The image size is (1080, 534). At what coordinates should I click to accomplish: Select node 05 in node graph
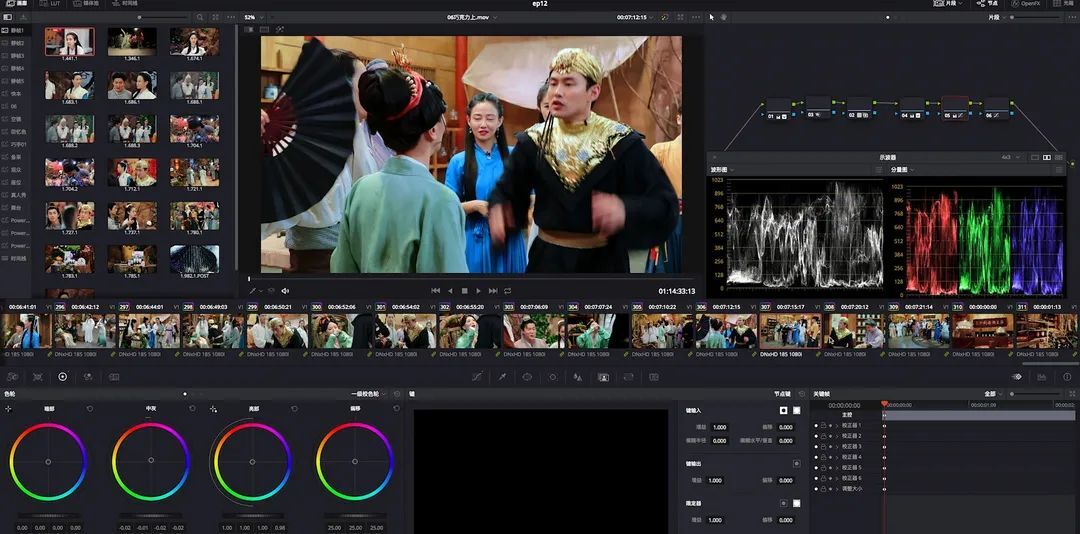[955, 108]
